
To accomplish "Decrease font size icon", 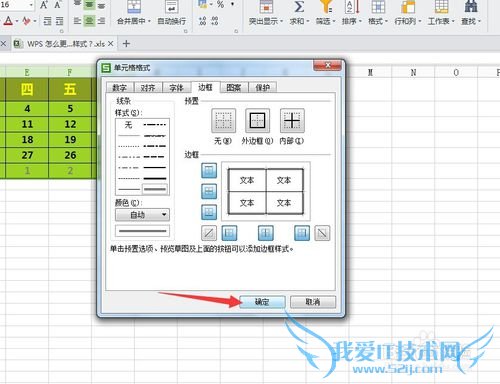I will click(x=57, y=5).
